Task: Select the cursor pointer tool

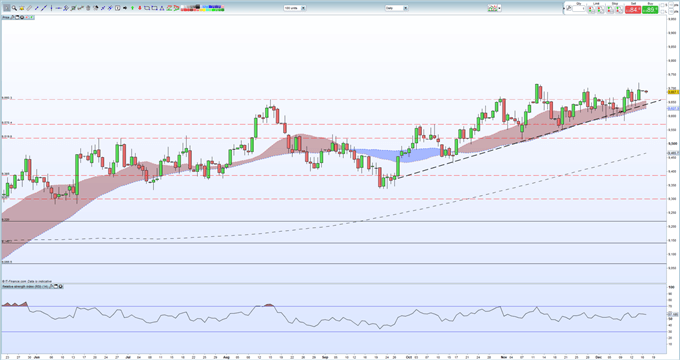Action: [7, 8]
